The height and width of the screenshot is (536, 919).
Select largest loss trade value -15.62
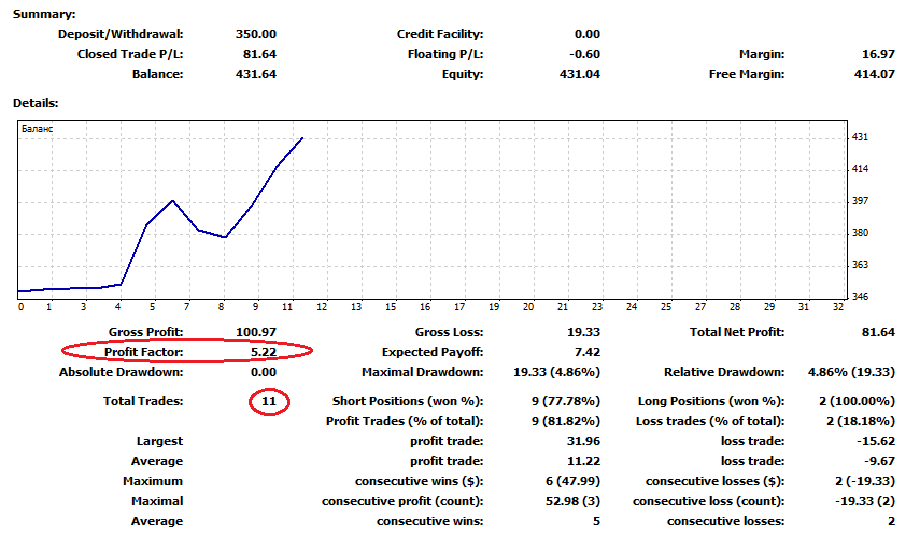876,441
